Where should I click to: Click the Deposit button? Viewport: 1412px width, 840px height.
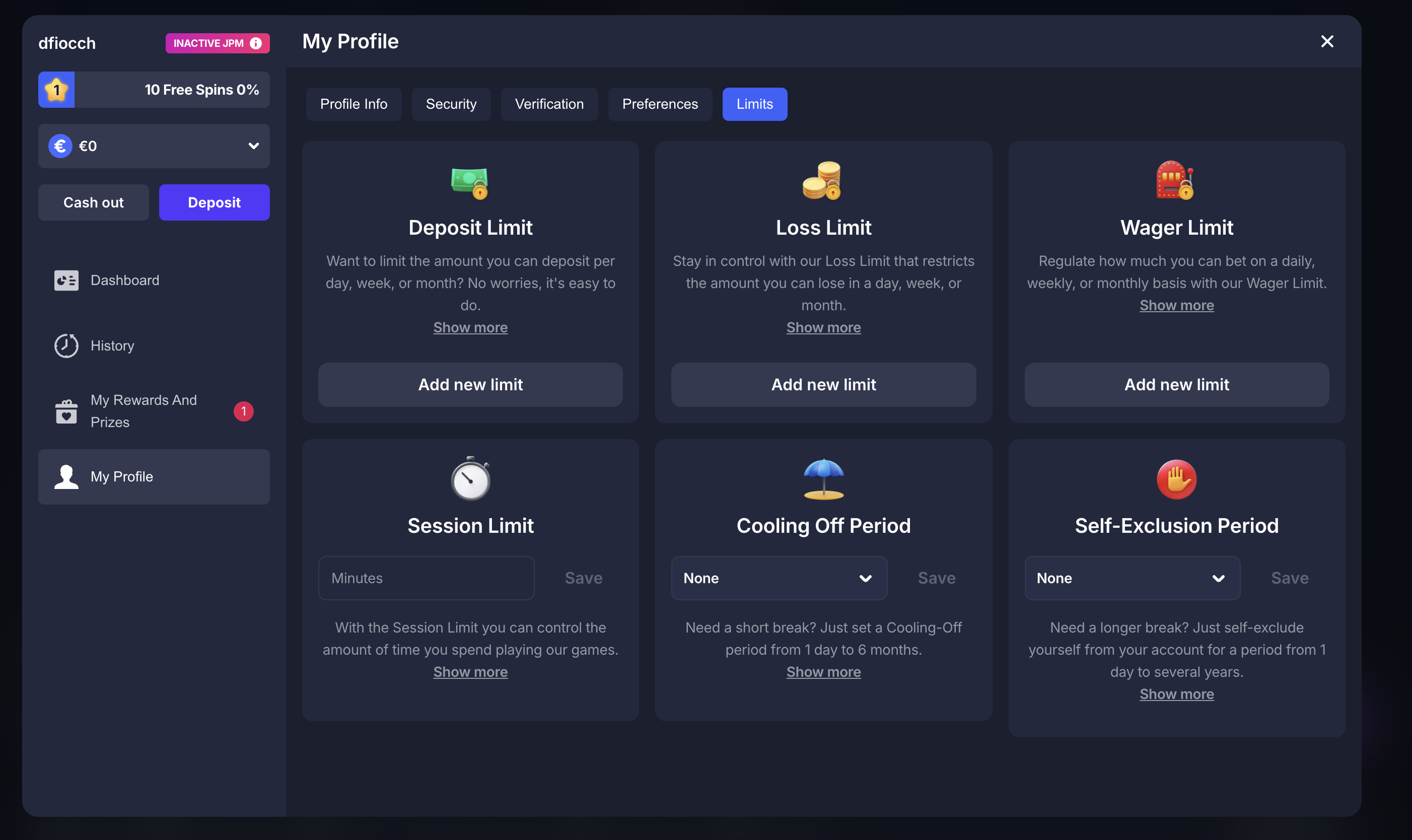215,202
